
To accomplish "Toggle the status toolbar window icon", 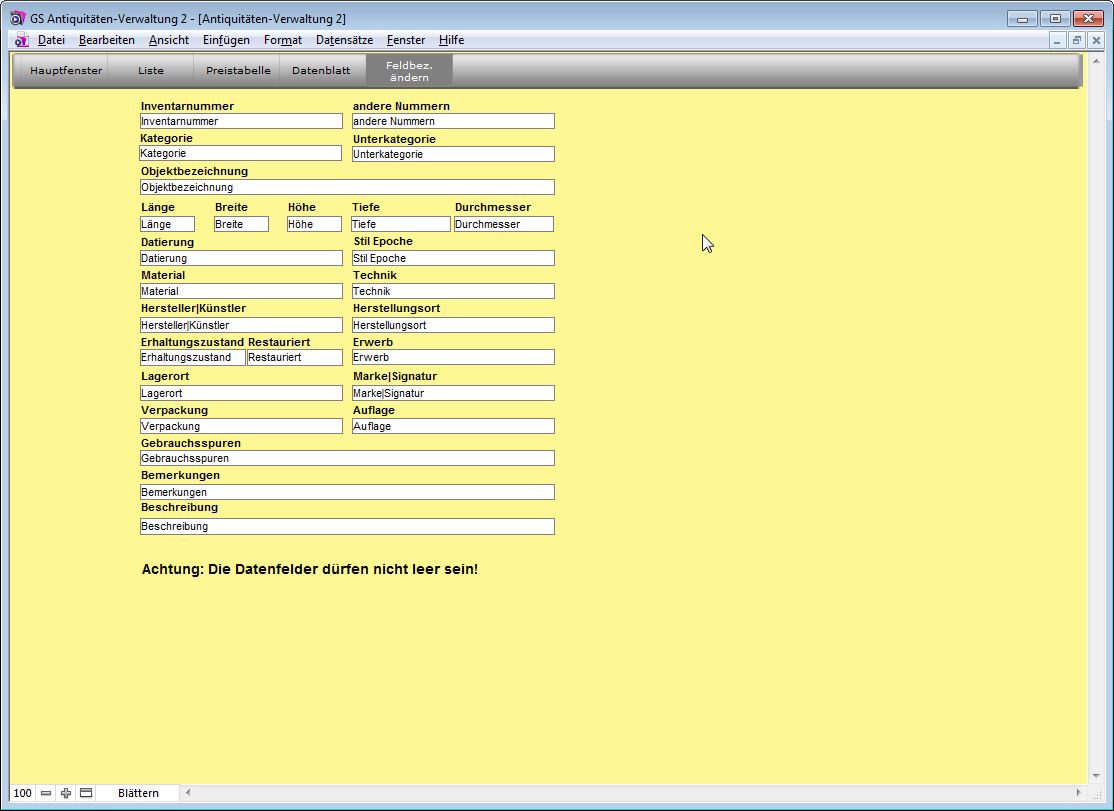I will click(86, 793).
